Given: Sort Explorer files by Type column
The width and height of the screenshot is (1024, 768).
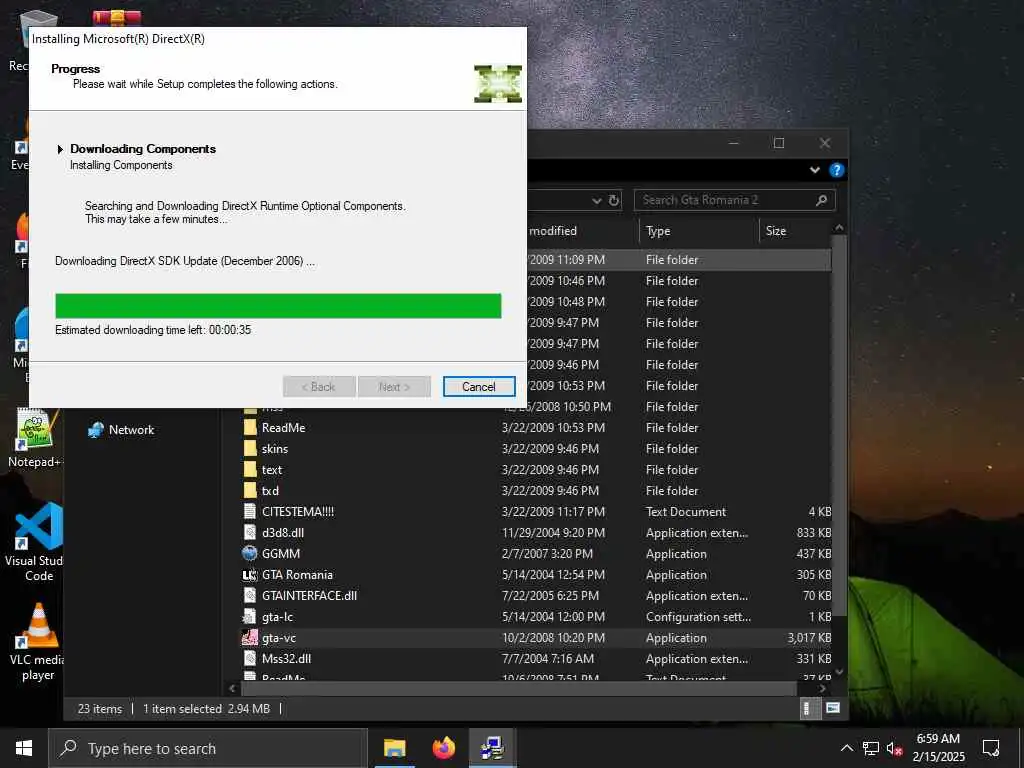Looking at the screenshot, I should (x=698, y=231).
